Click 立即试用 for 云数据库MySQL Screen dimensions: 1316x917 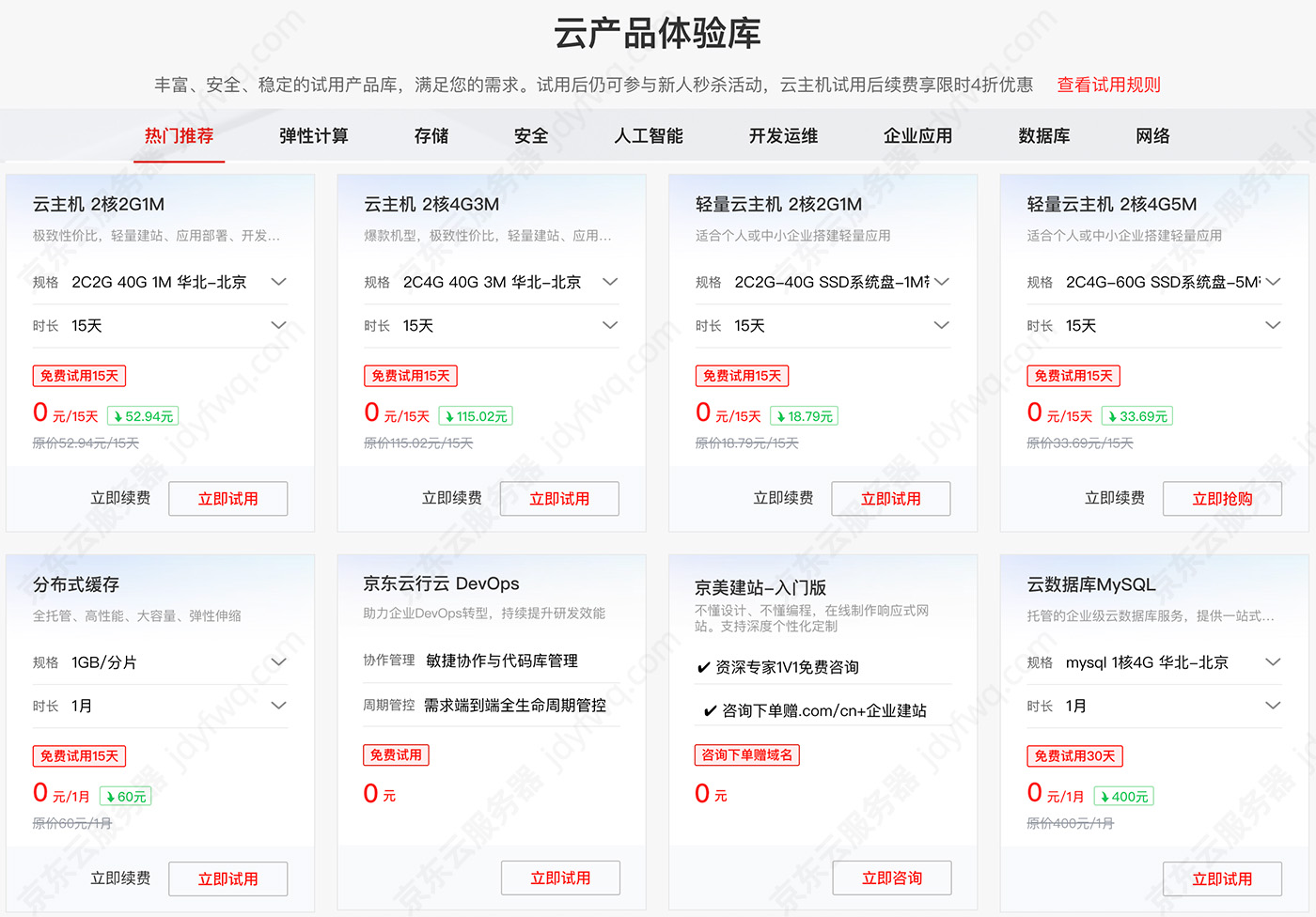tap(1222, 879)
